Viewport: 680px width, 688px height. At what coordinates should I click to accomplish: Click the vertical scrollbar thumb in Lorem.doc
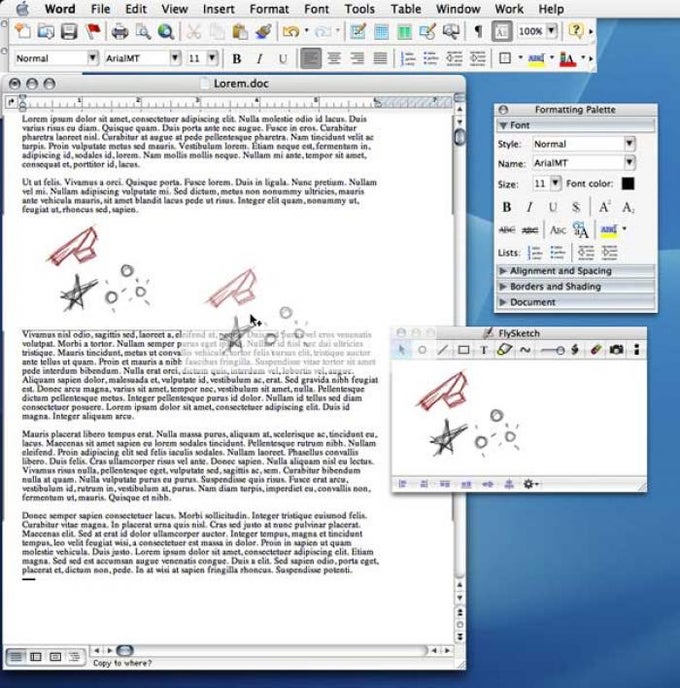[x=459, y=137]
